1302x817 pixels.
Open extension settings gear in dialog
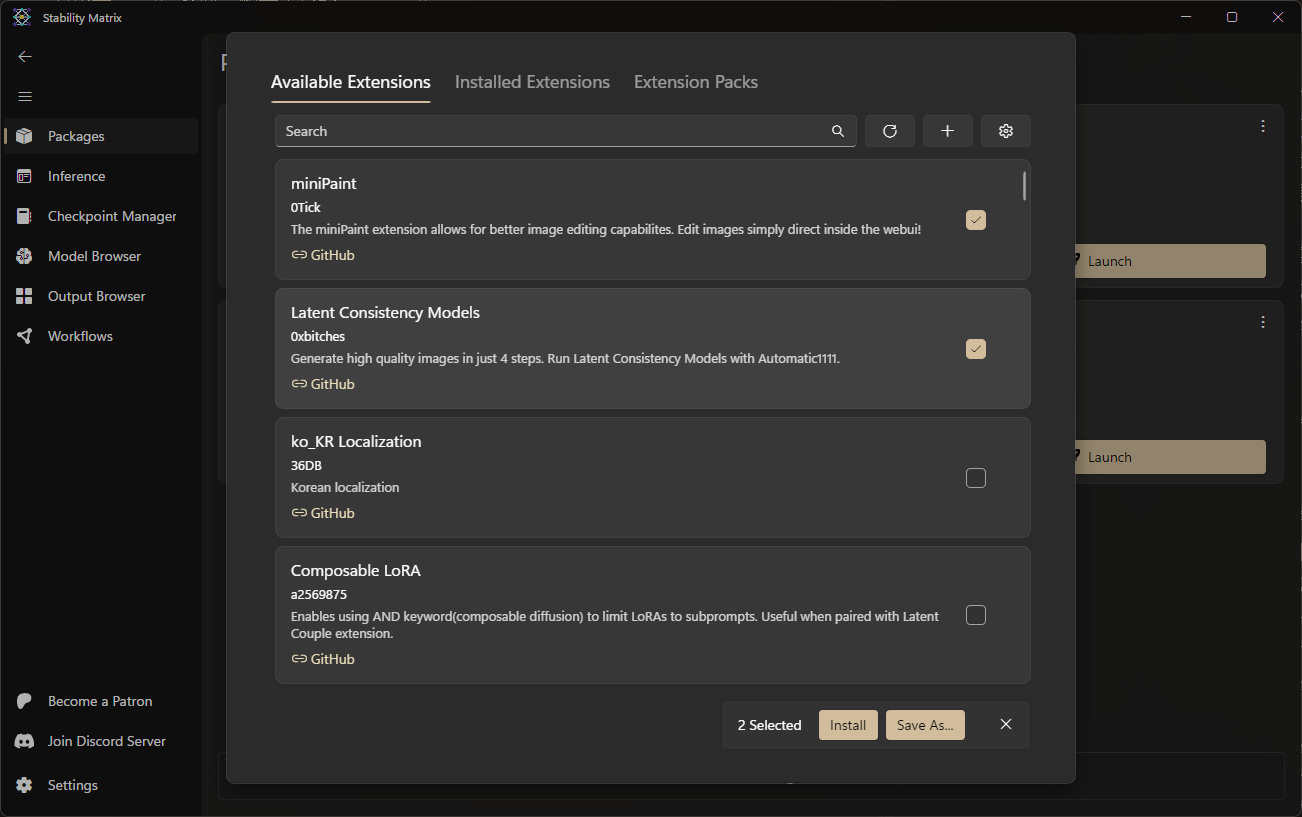click(x=1006, y=131)
